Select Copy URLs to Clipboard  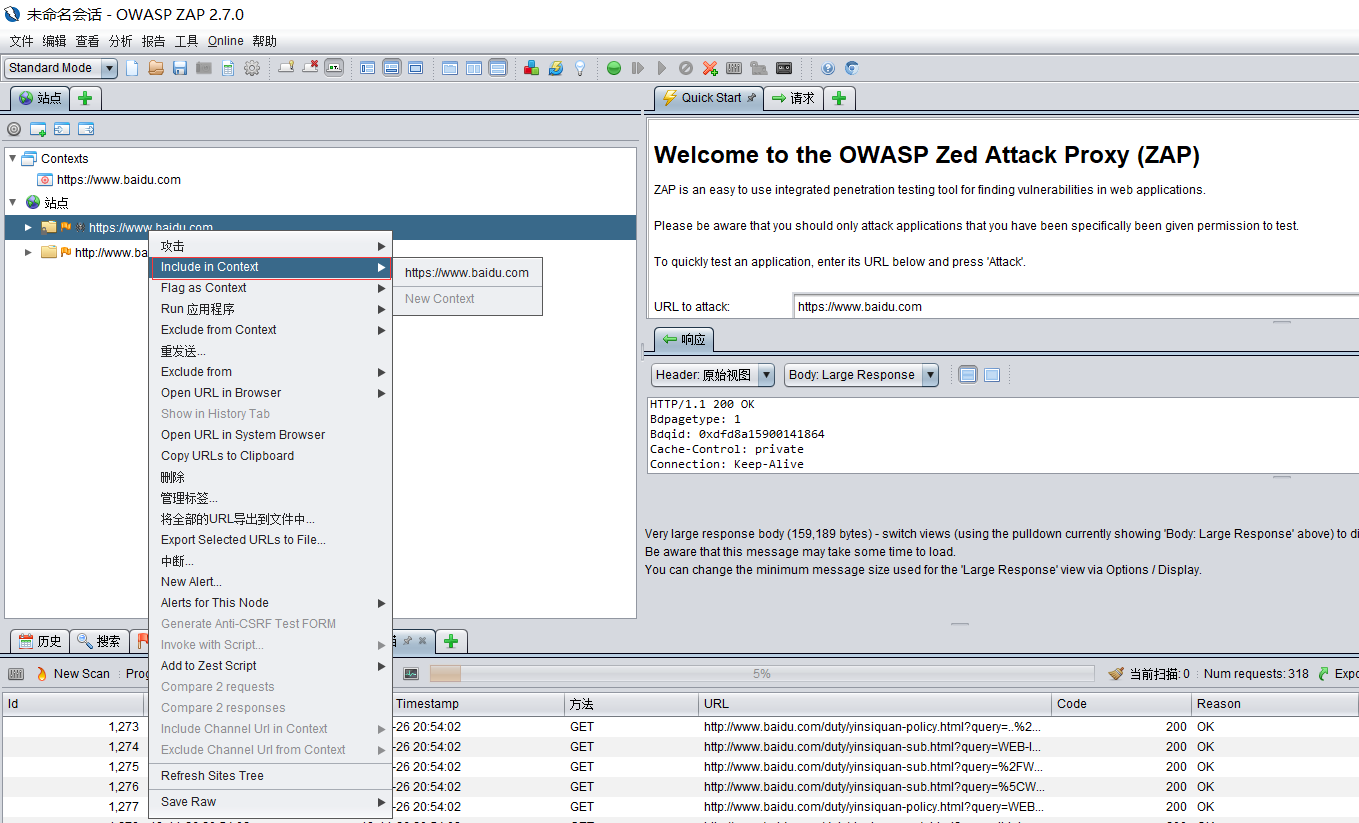(x=270, y=456)
